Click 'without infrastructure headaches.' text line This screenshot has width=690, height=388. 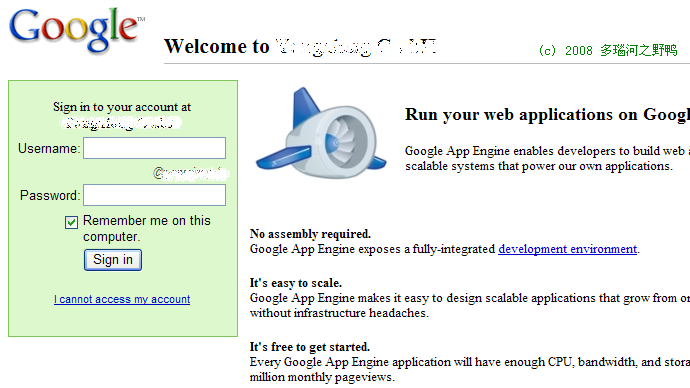(339, 313)
